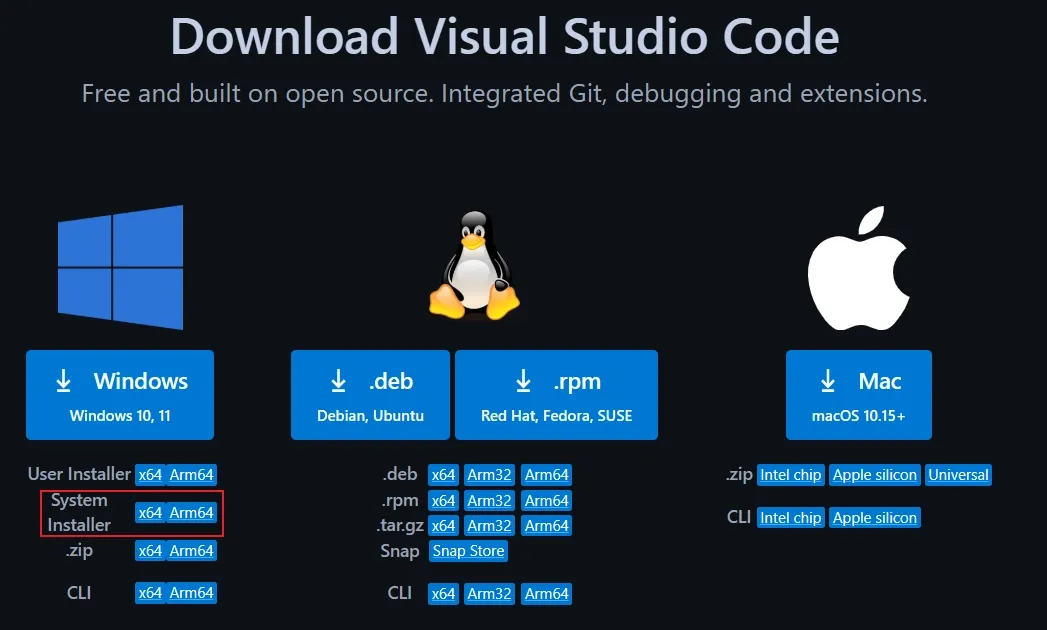Pick the Linux .rpm Arm32 link
Screen dimensions: 1047x630
point(489,500)
